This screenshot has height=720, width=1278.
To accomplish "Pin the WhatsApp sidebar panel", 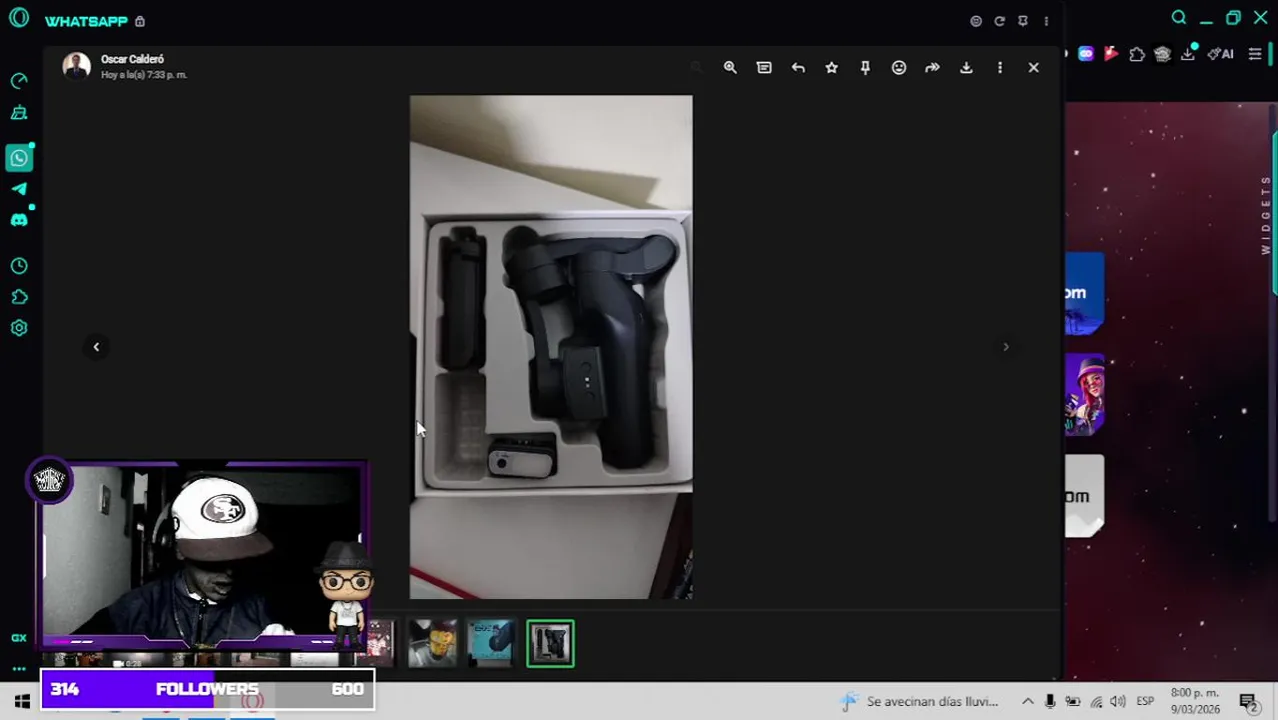I will (x=1022, y=21).
